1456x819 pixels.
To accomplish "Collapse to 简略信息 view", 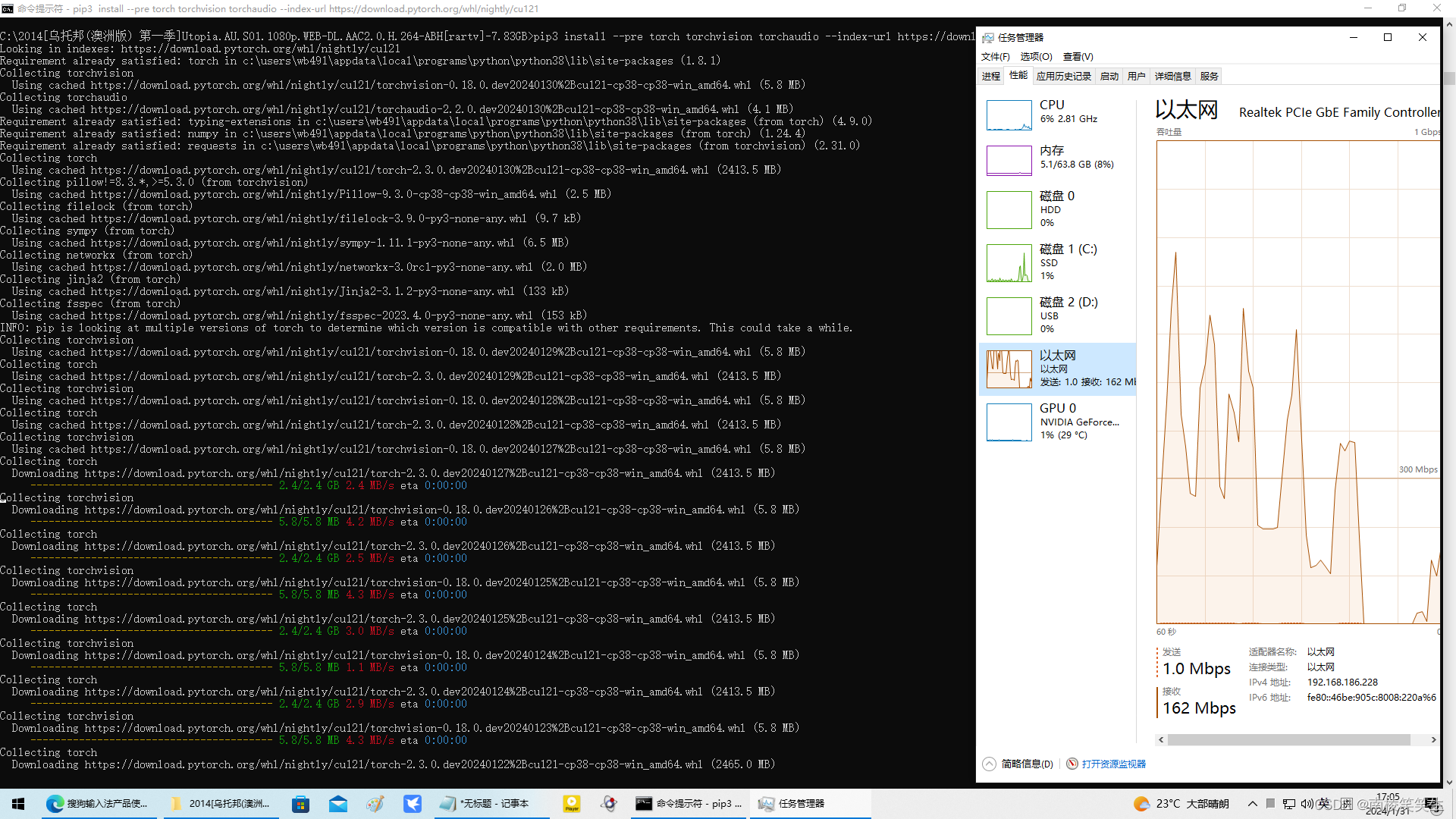I will pos(1018,764).
